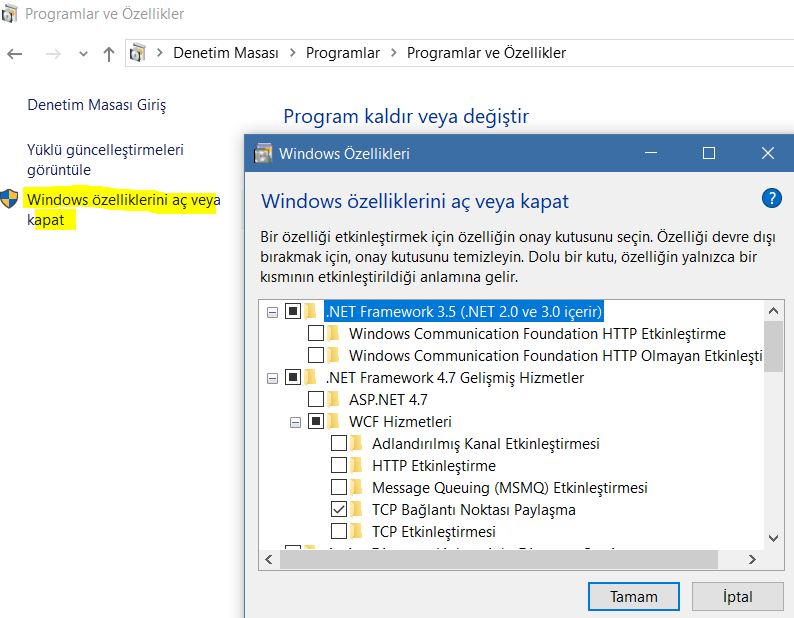Viewport: 794px width, 618px height.
Task: Select TCP Bağlantı Noktası Paylaşma text
Action: pos(473,510)
